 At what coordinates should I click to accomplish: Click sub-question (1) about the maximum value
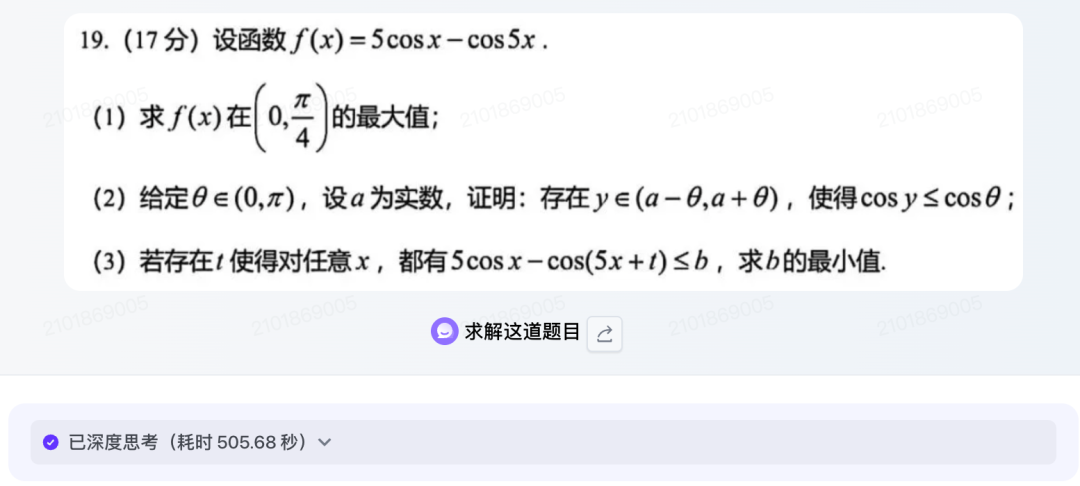(267, 119)
